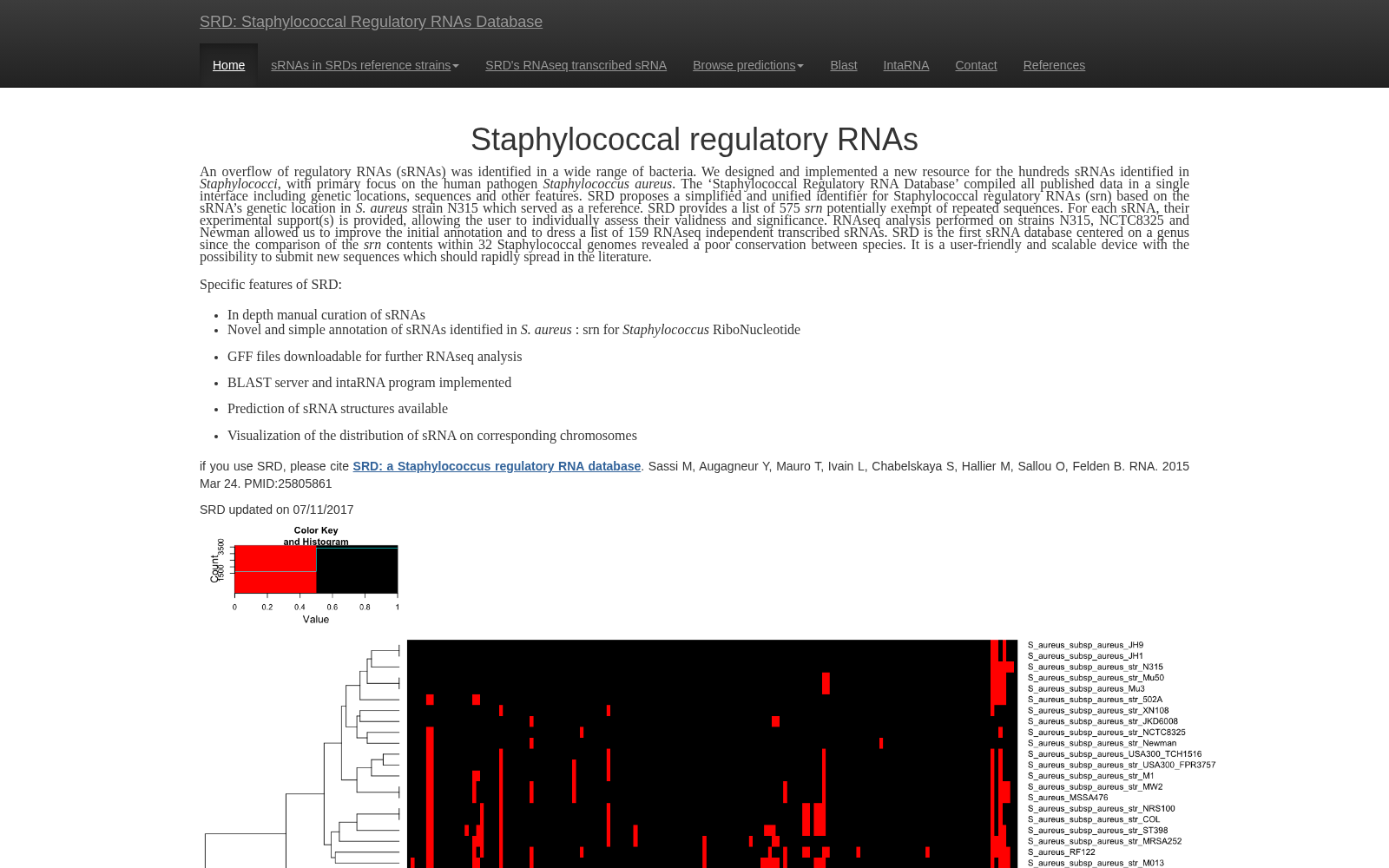Click the Staphylococcal regulatory RNAs heading
Screen dimensions: 1389x868
click(694, 140)
